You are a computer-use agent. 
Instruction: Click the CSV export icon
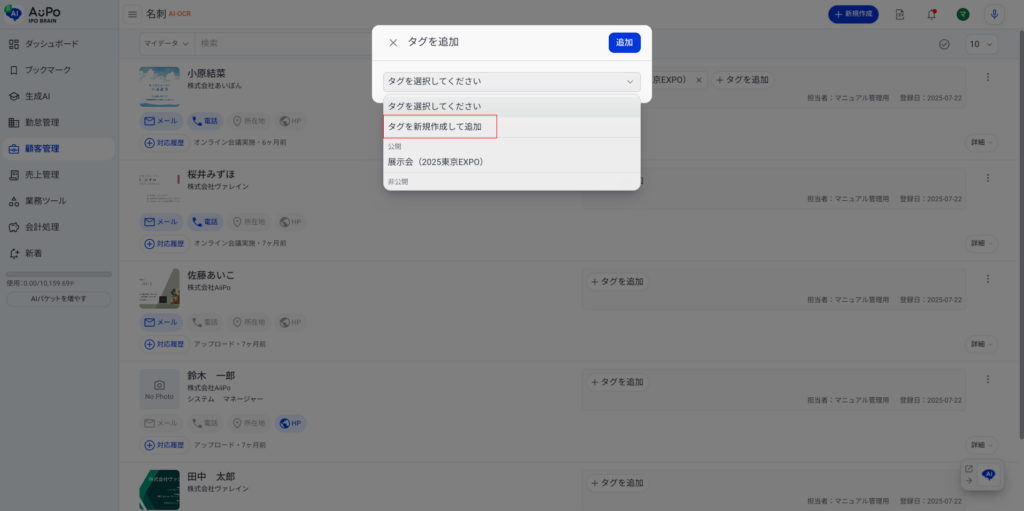(900, 14)
